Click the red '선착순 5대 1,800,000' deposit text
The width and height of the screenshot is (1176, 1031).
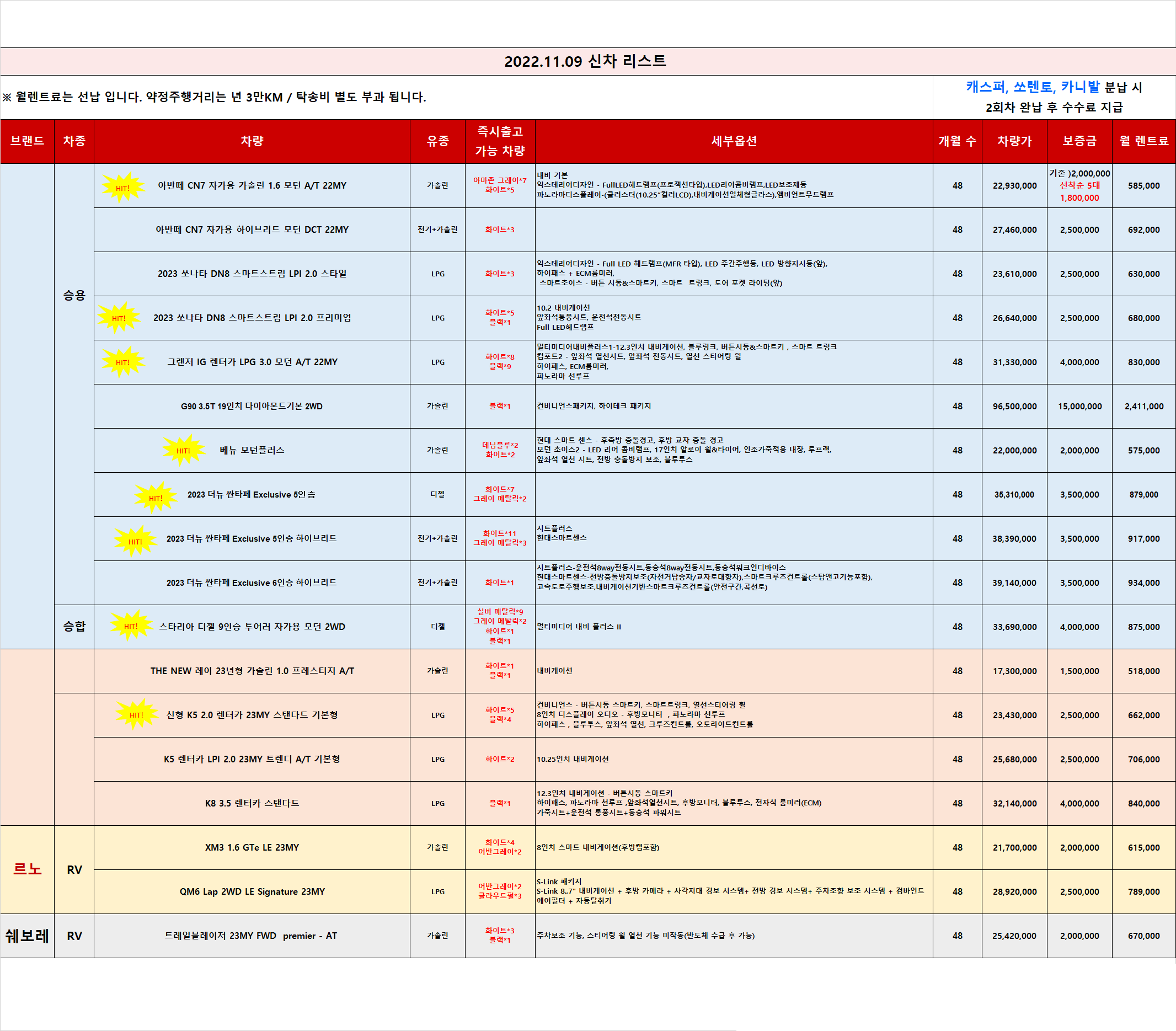(1080, 191)
